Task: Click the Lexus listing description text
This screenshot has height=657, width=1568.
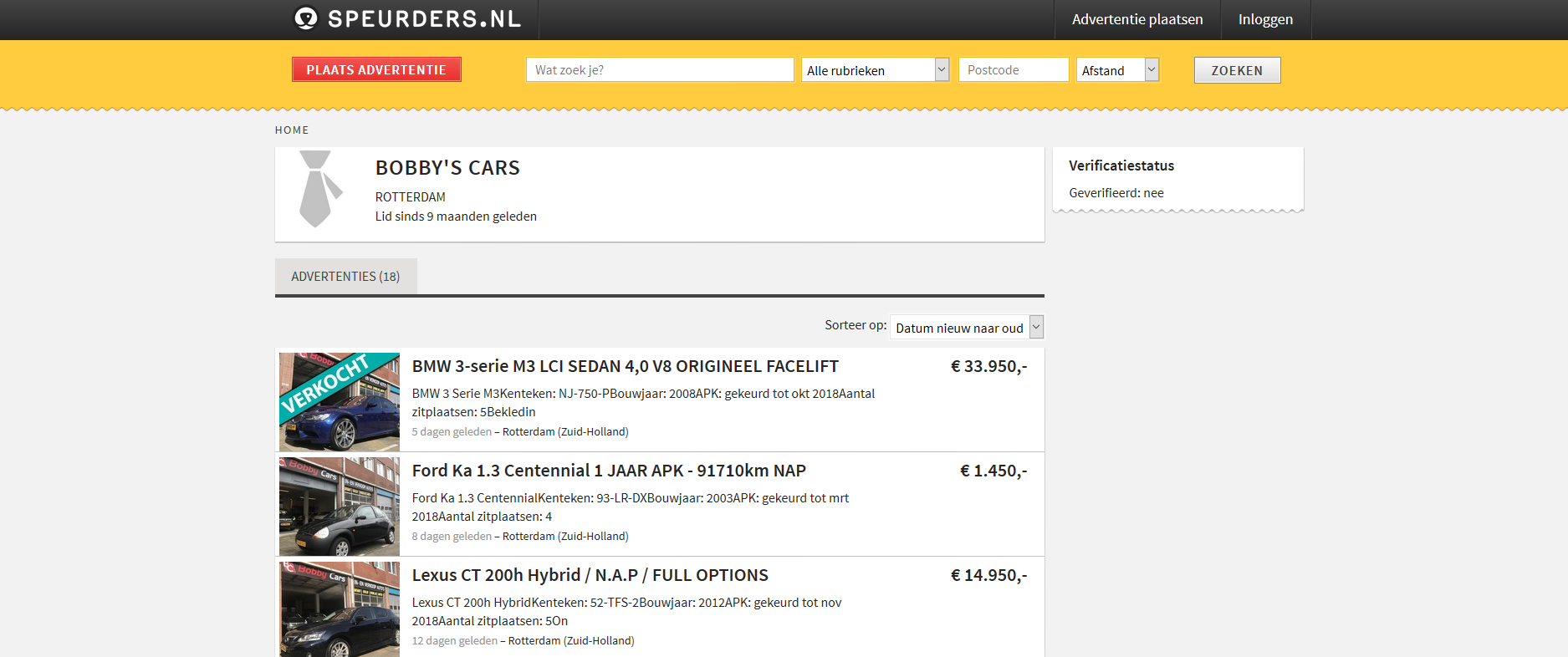Action: click(x=626, y=611)
